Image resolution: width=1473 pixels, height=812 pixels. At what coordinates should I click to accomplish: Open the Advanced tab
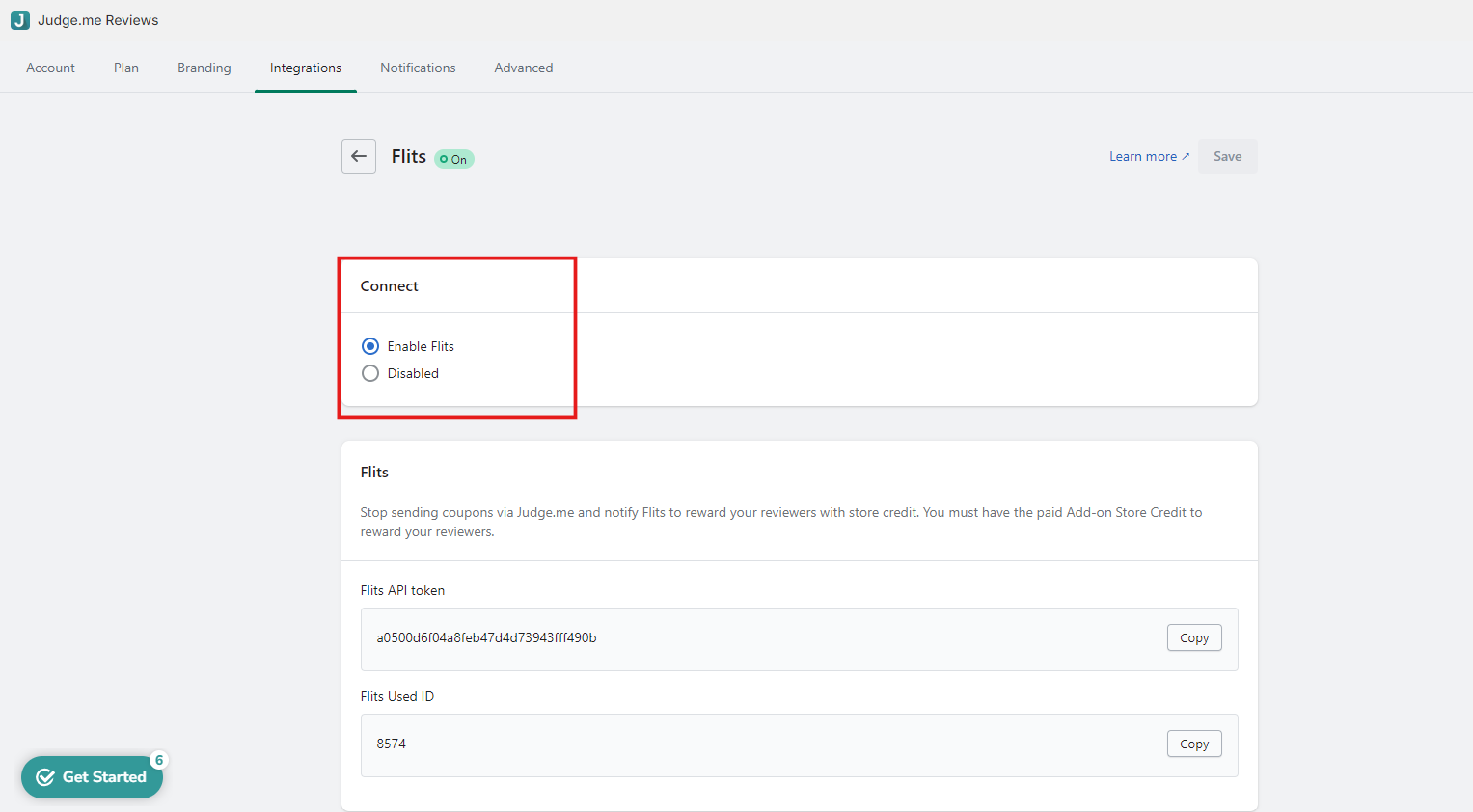coord(524,68)
